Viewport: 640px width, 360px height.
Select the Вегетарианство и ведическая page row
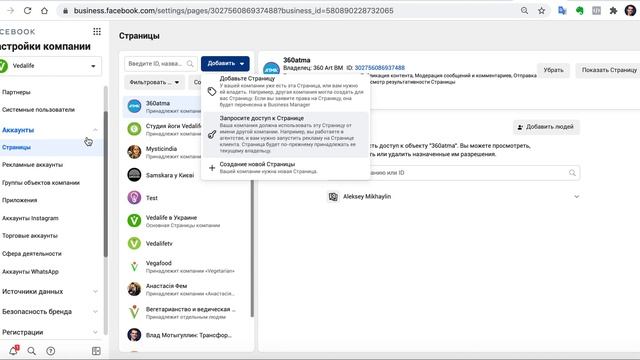tap(186, 312)
